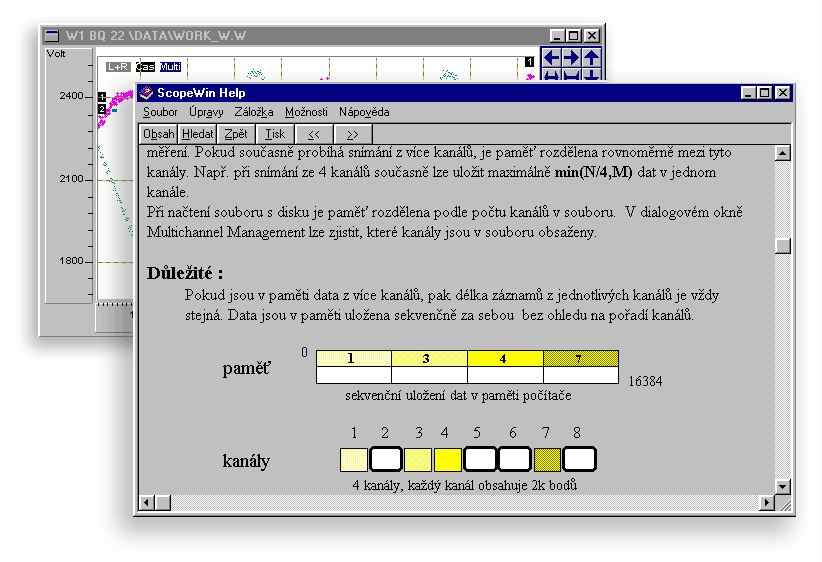Minimize the ScopeWin Help window
The height and width of the screenshot is (562, 822).
(749, 93)
